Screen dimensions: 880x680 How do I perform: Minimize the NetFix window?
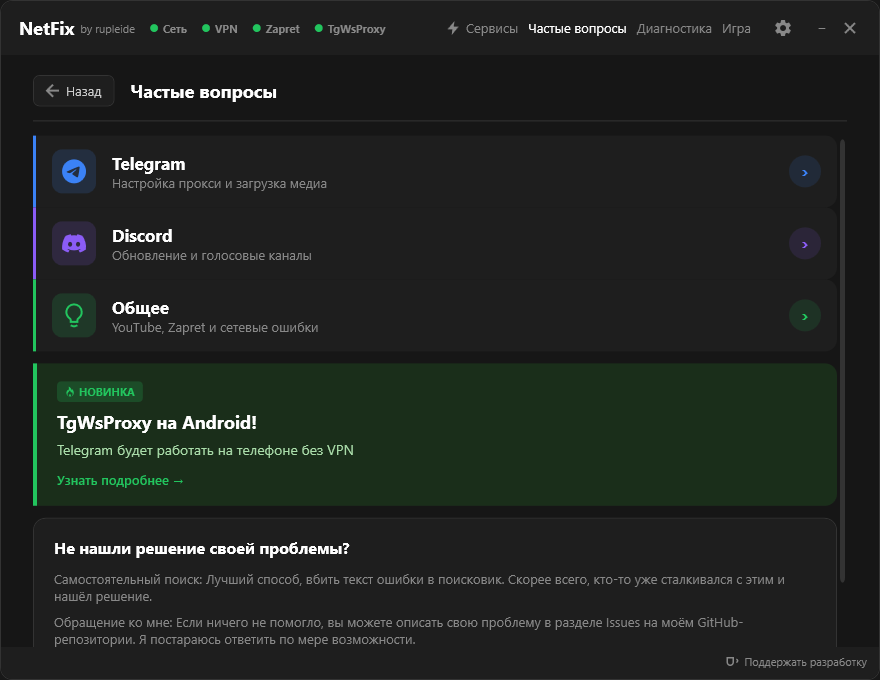pos(822,28)
